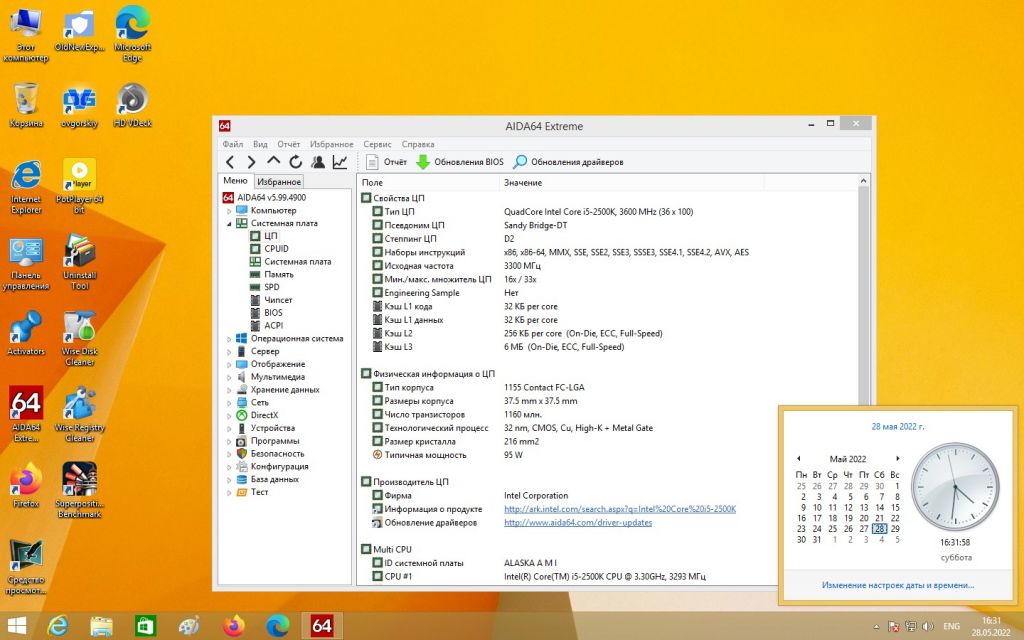
Task: Select CPUID in the tree
Action: 276,249
